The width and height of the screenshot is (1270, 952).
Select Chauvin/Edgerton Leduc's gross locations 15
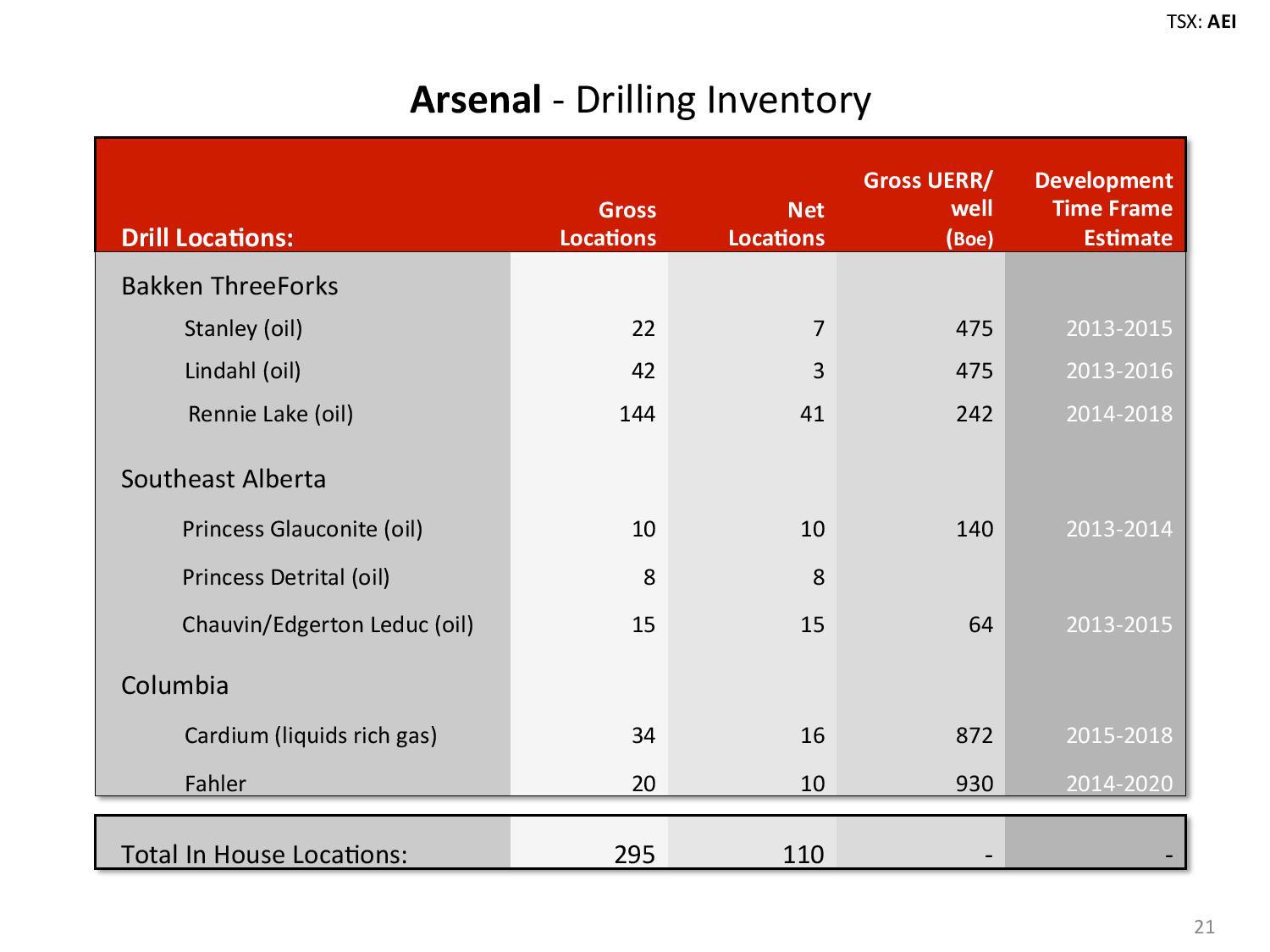[643, 625]
